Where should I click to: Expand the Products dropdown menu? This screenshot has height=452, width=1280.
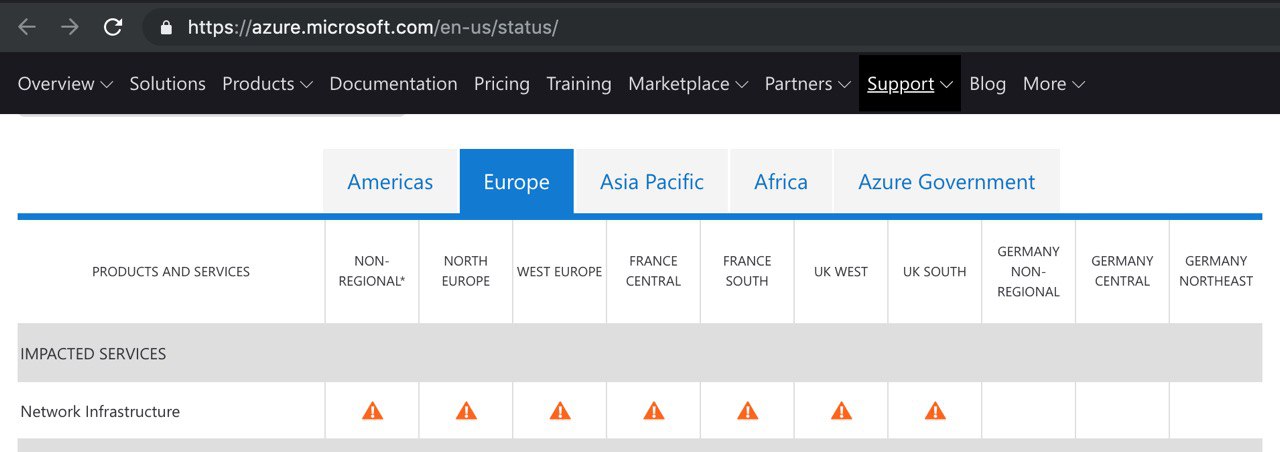(267, 84)
